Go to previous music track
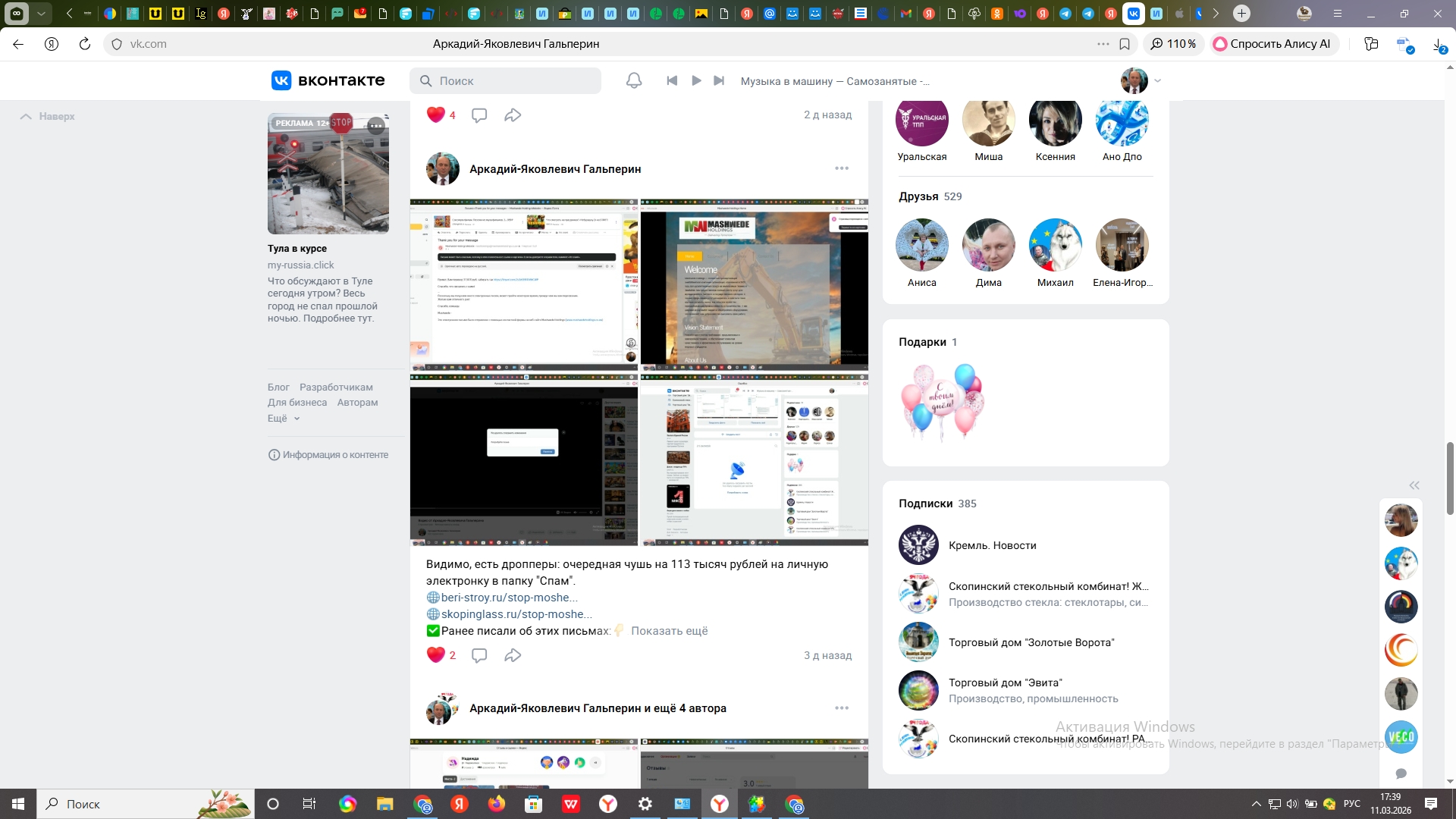This screenshot has height=819, width=1456. [x=672, y=80]
